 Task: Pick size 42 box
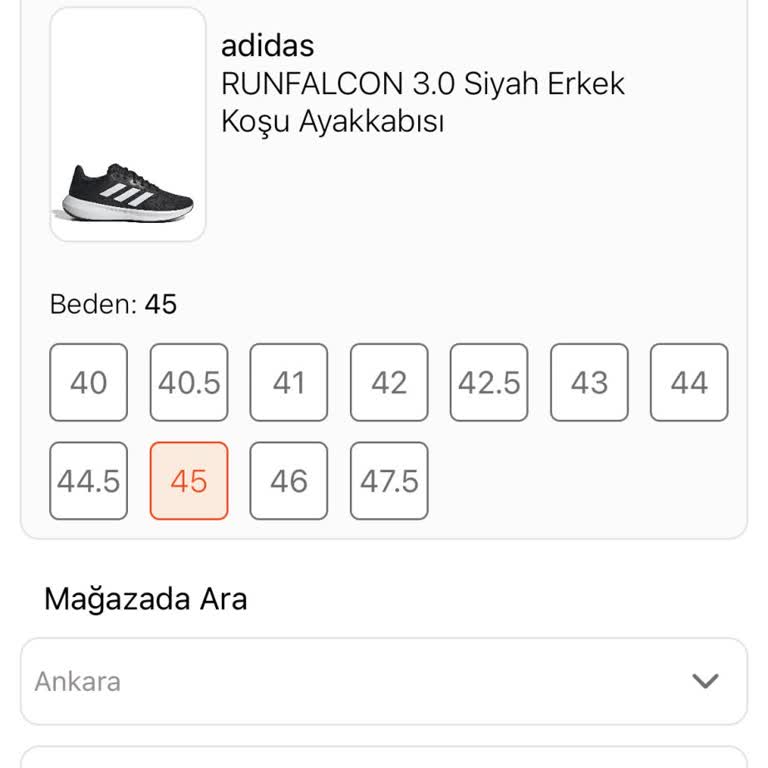[x=389, y=382]
